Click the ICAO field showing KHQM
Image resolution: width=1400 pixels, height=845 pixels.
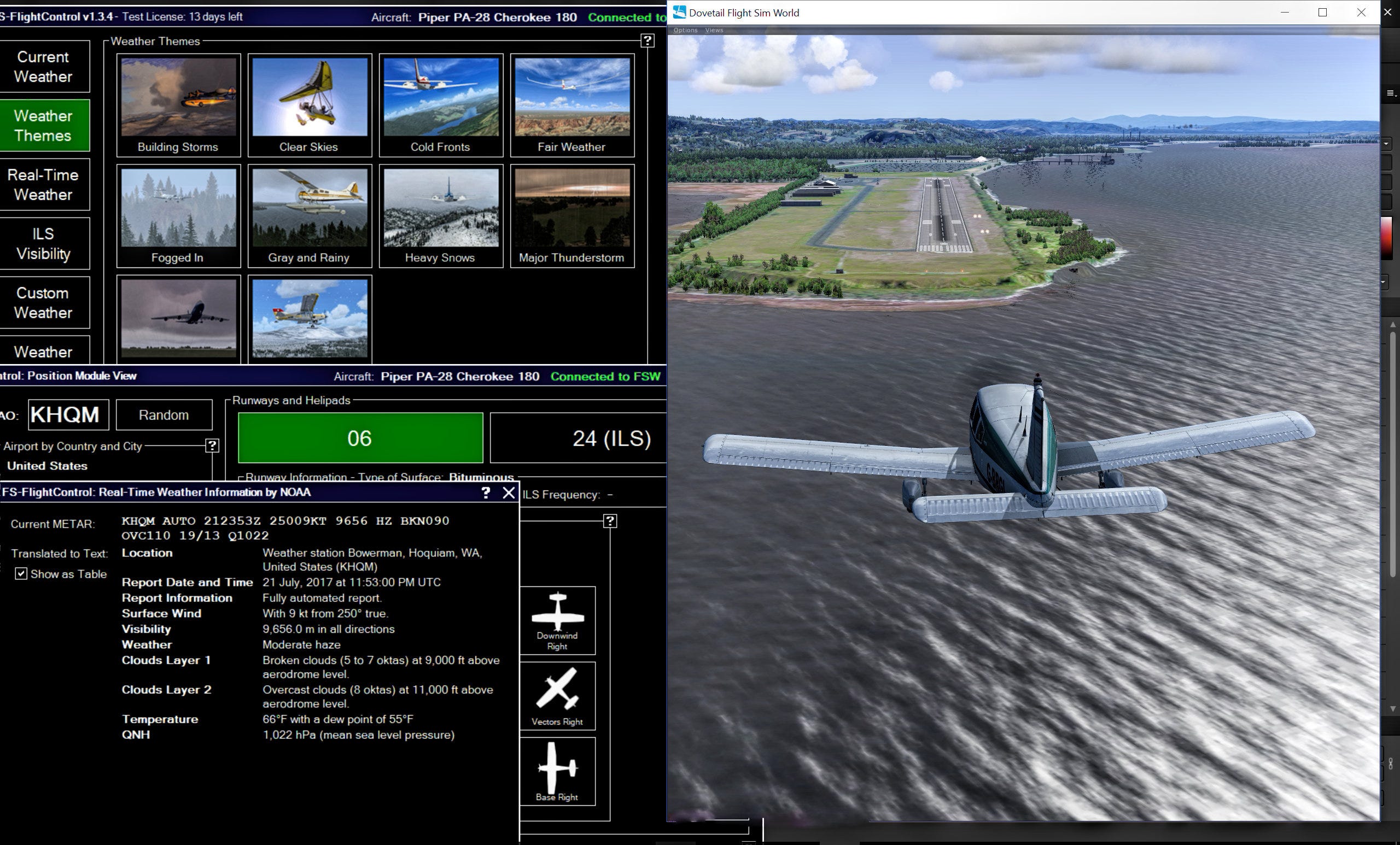(68, 414)
